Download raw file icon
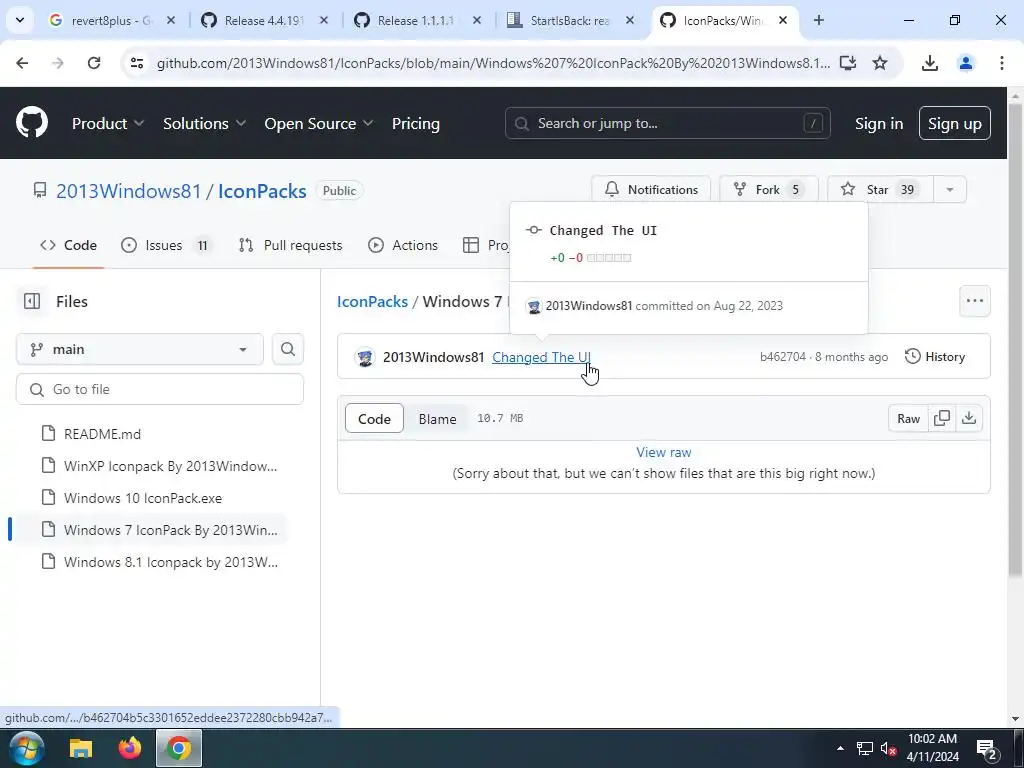1024x768 pixels. tap(969, 418)
